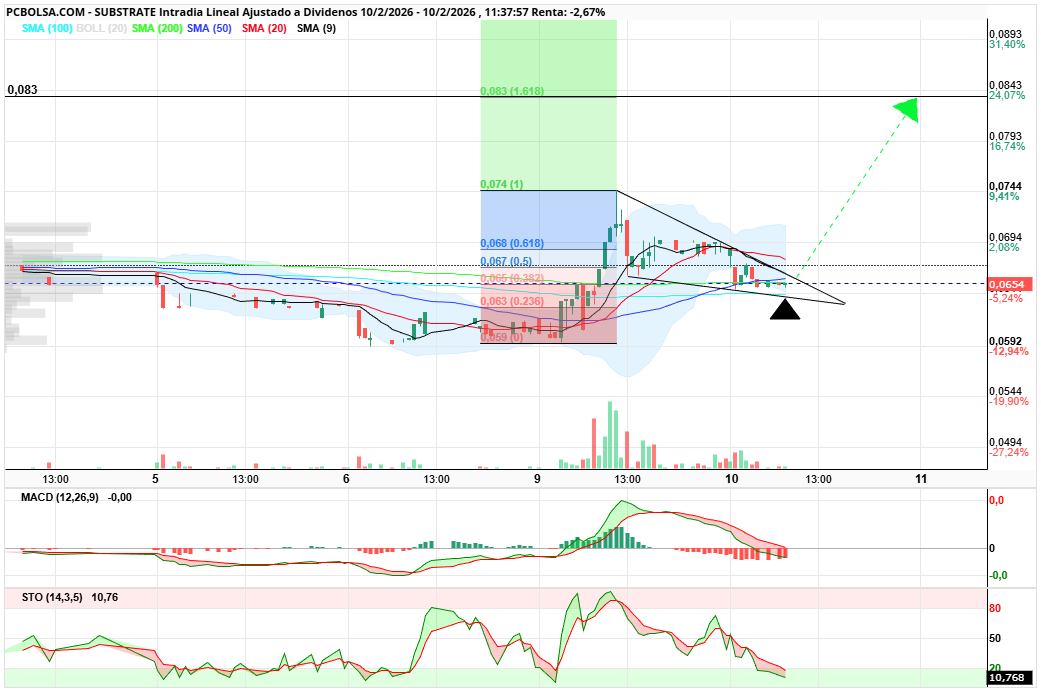Viewport: 1041px width, 692px height.
Task: Select the 13:00 timeframe label
Action: pyautogui.click(x=58, y=478)
